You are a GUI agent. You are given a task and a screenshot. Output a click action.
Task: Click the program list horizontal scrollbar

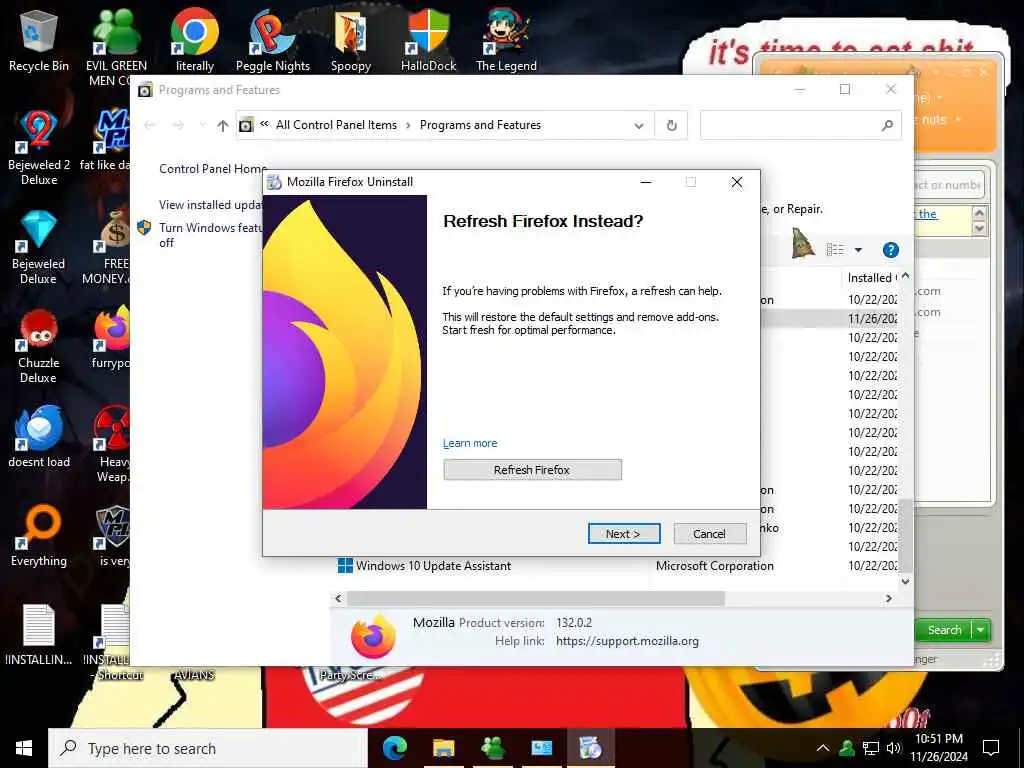pyautogui.click(x=536, y=598)
